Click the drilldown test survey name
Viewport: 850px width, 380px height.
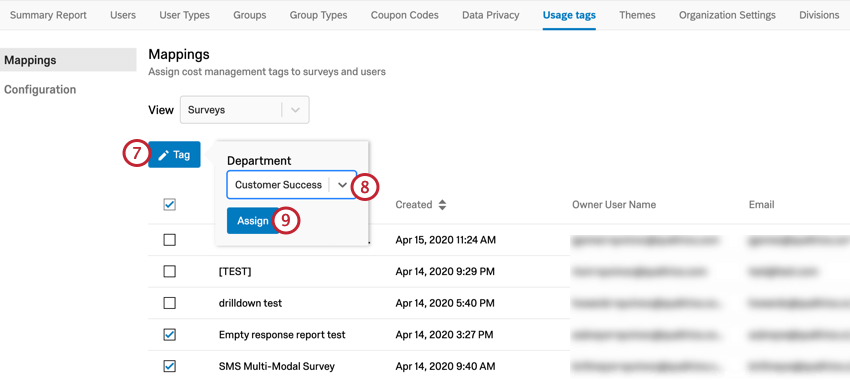250,303
